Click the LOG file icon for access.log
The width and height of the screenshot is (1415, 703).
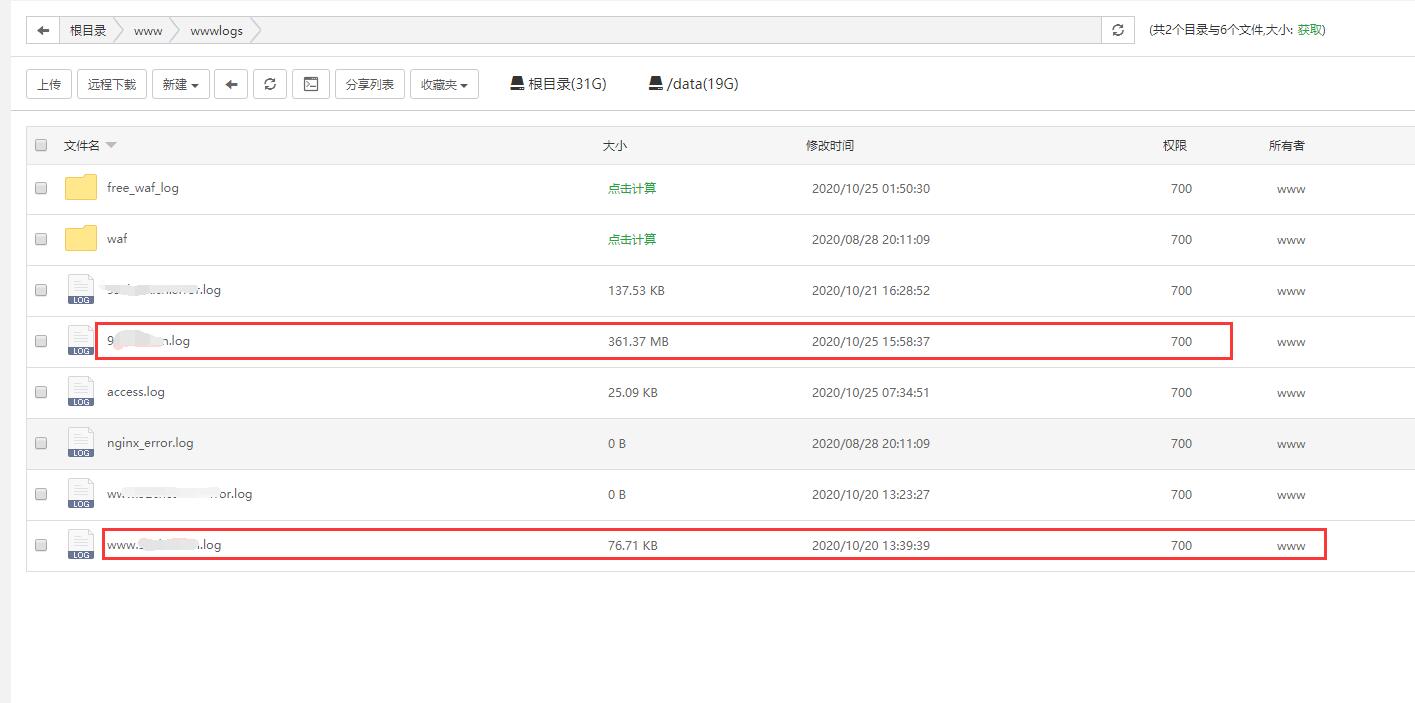click(81, 391)
